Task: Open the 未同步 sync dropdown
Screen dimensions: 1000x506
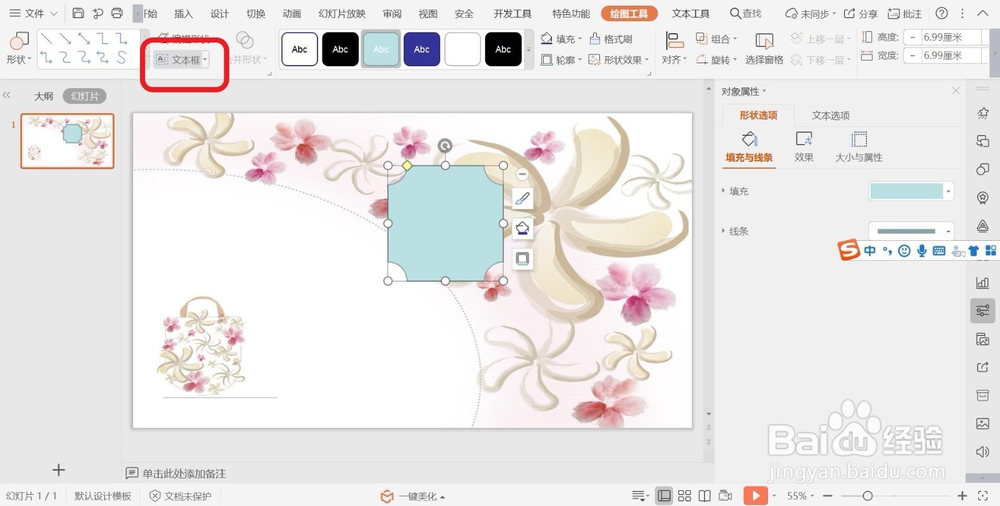Action: (811, 13)
